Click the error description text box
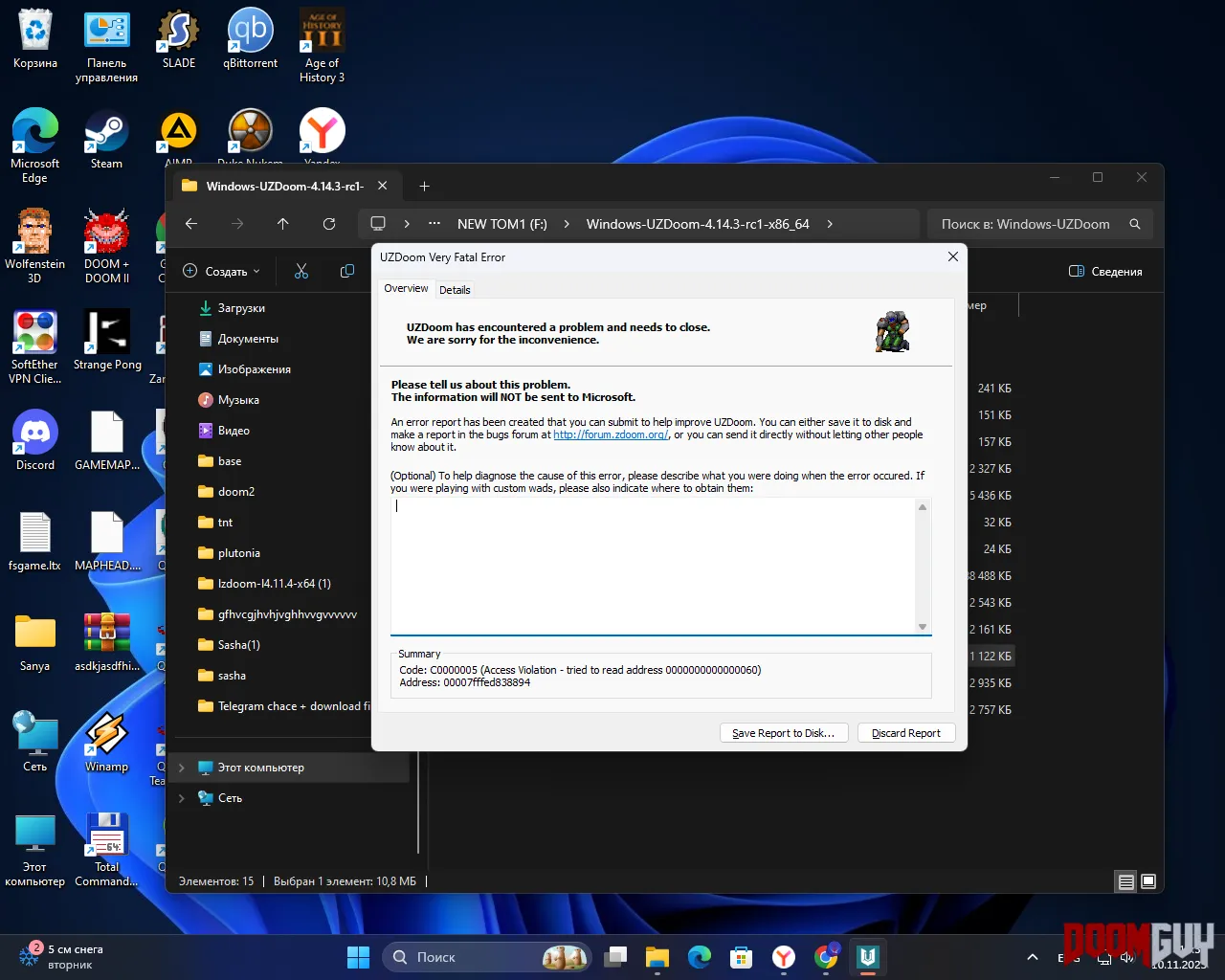 point(653,565)
